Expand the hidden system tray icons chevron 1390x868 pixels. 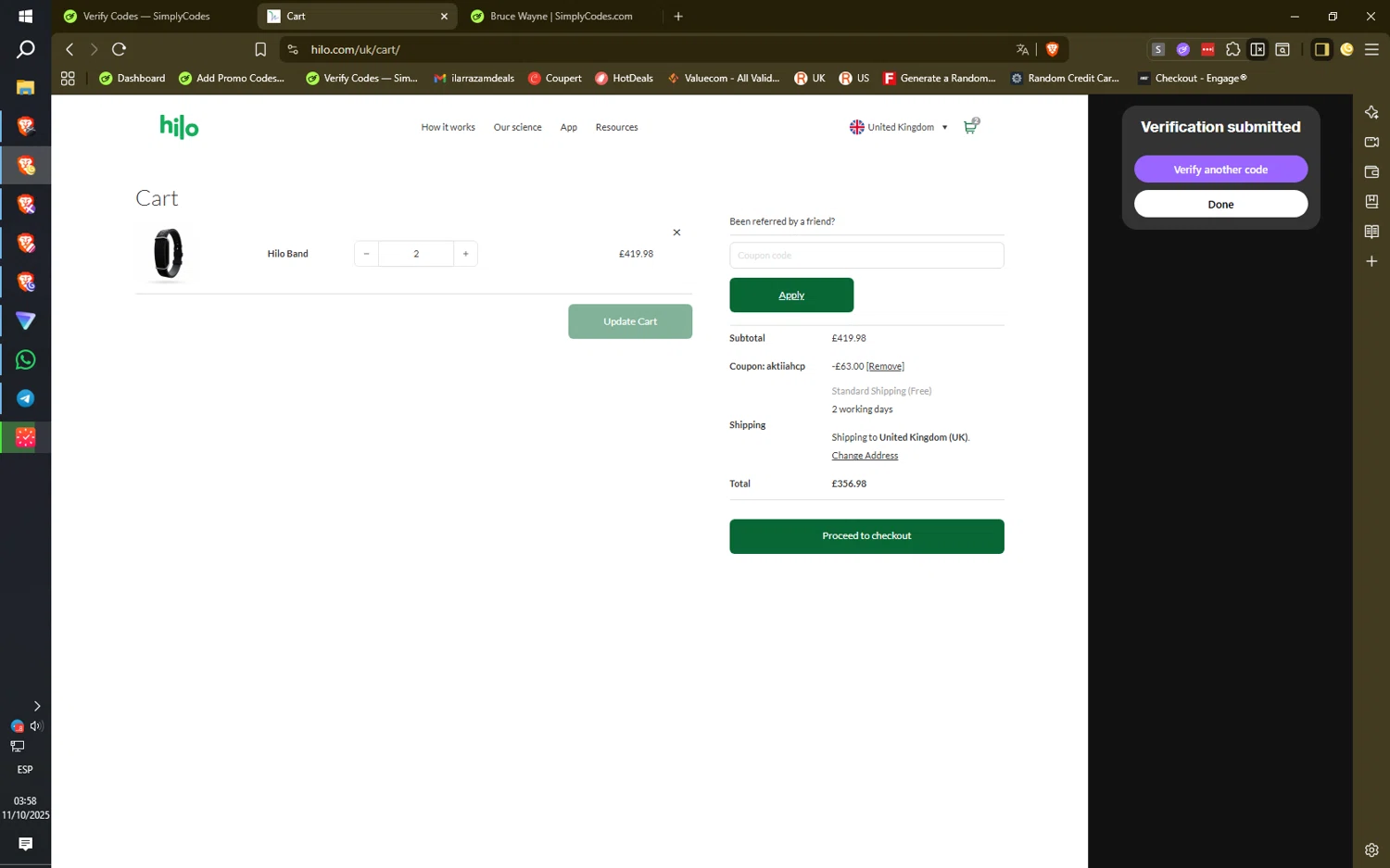point(36,706)
